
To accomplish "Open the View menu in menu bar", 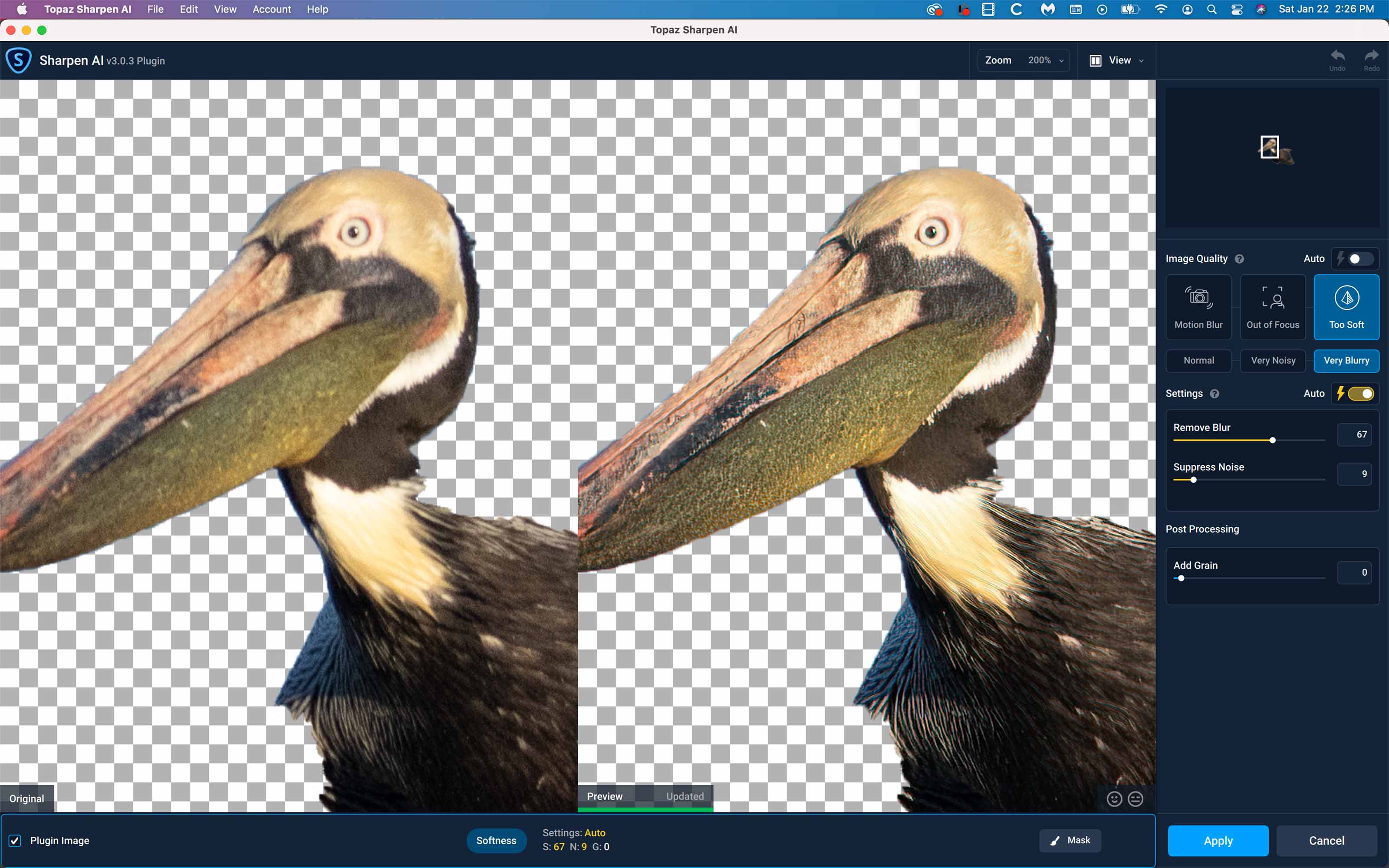I will pos(225,9).
